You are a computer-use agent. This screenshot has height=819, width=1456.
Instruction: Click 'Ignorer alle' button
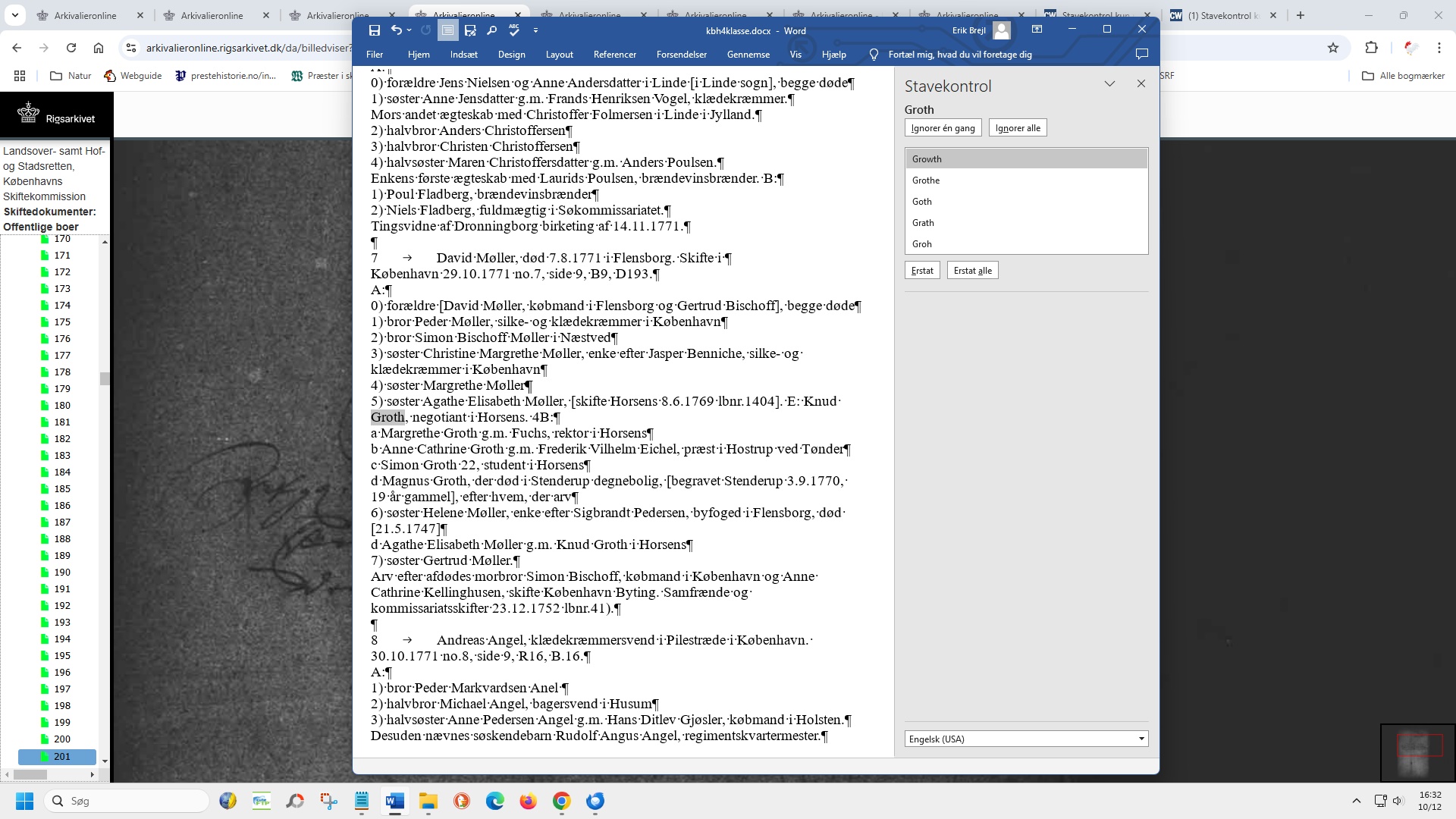coord(1018,128)
